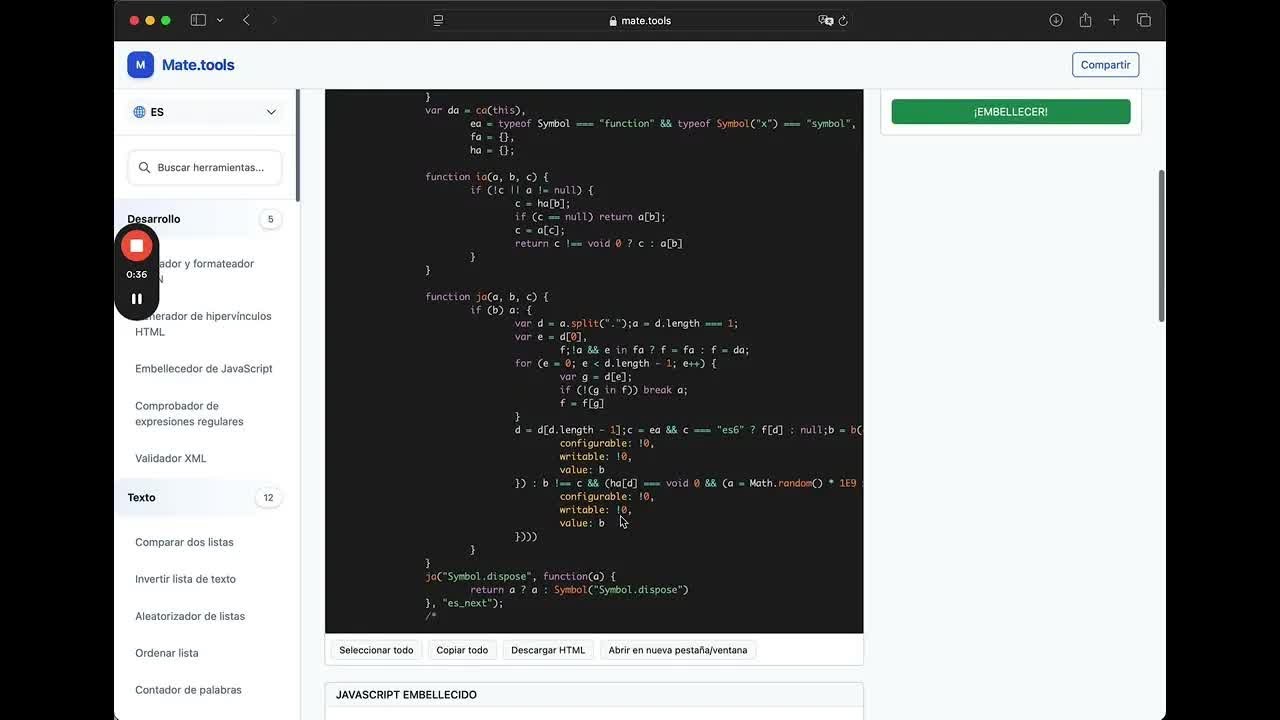This screenshot has height=720, width=1280.
Task: Click the search magnifier icon
Action: click(145, 168)
